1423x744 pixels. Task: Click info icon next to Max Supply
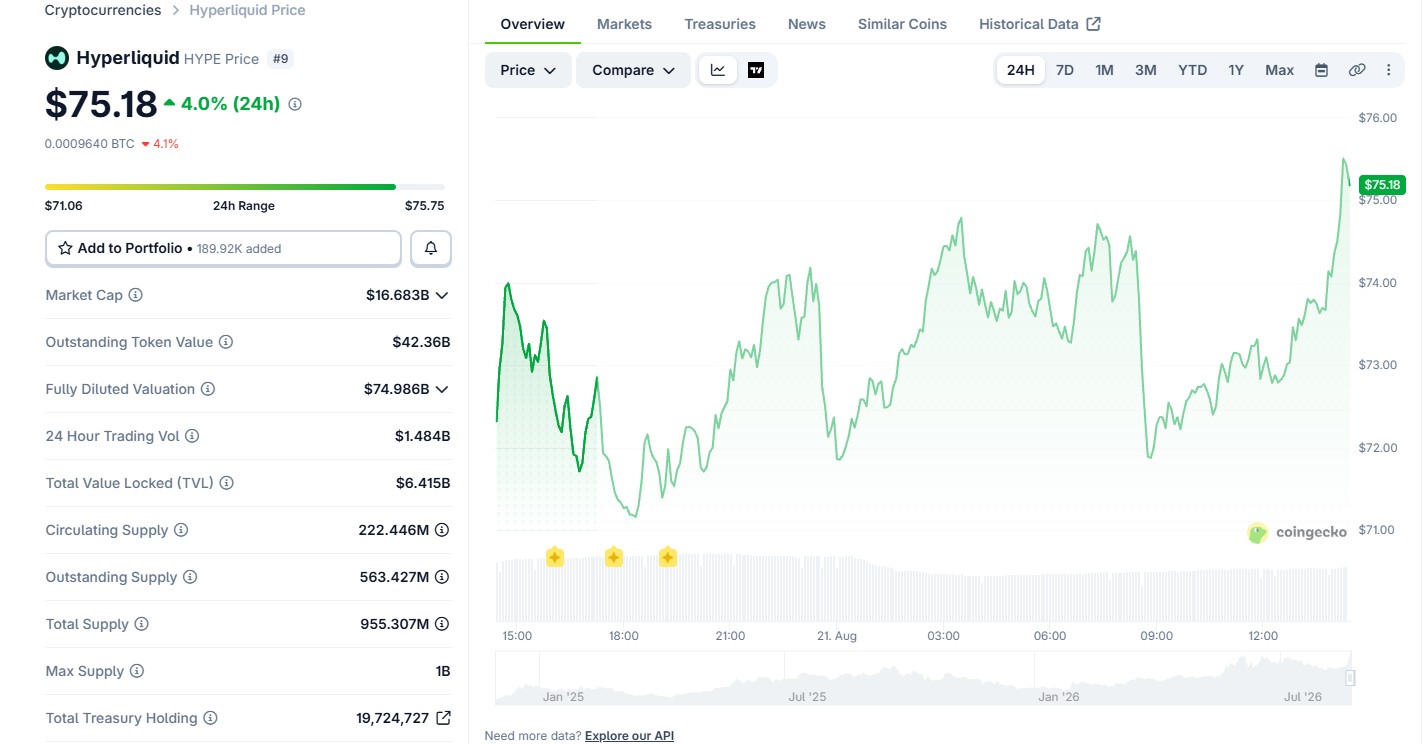click(x=137, y=671)
